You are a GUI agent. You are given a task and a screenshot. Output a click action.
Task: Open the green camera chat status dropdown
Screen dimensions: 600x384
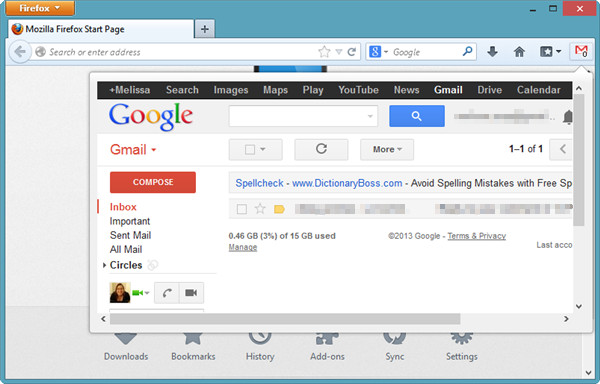click(140, 293)
